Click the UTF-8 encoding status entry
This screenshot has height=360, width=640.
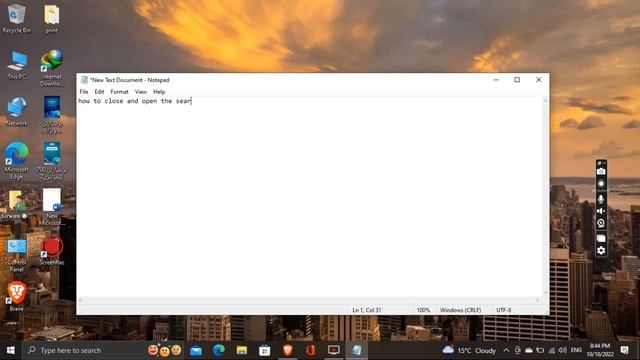point(504,310)
